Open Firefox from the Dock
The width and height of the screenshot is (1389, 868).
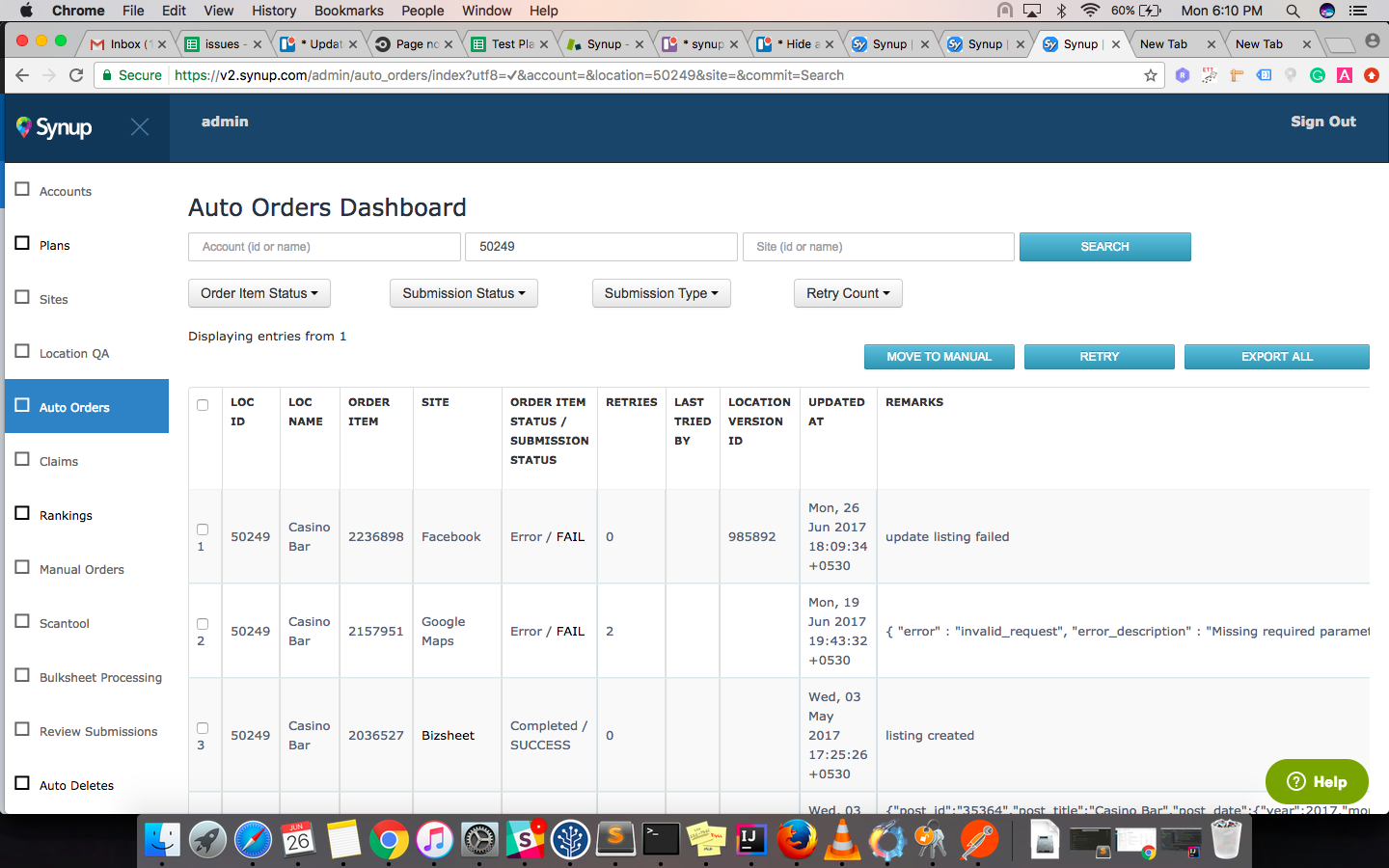point(797,840)
